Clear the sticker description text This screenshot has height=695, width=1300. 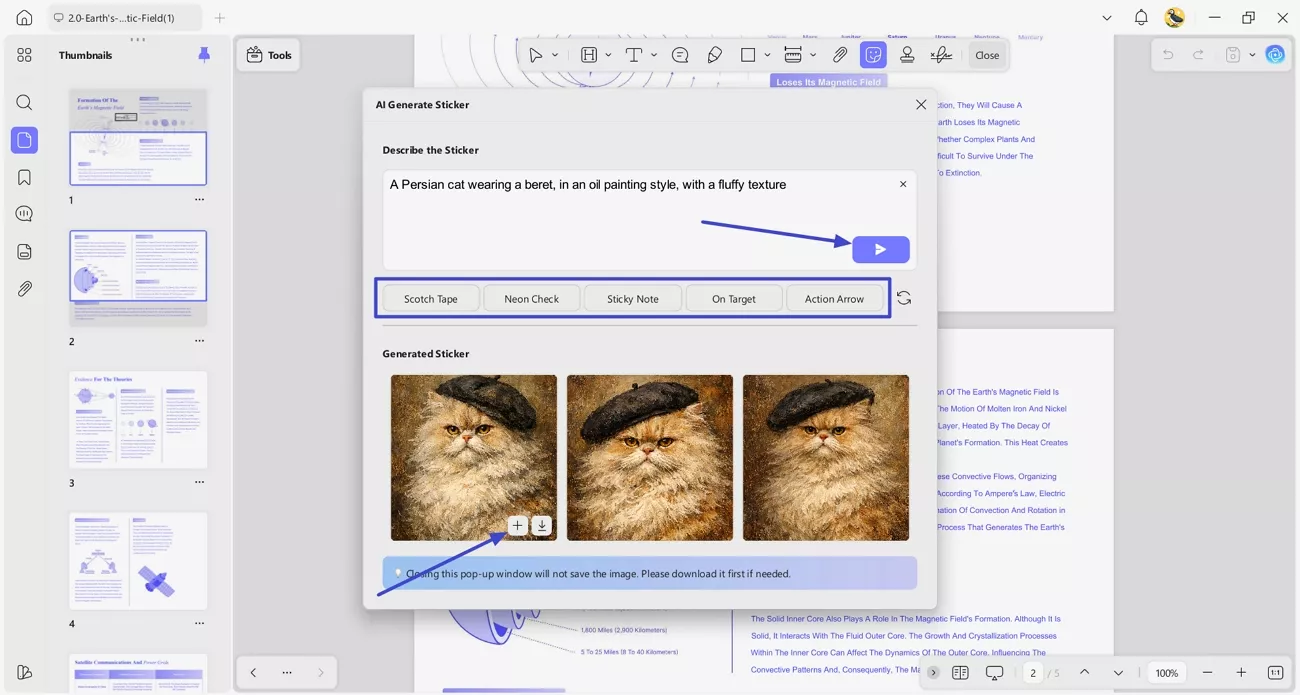903,184
